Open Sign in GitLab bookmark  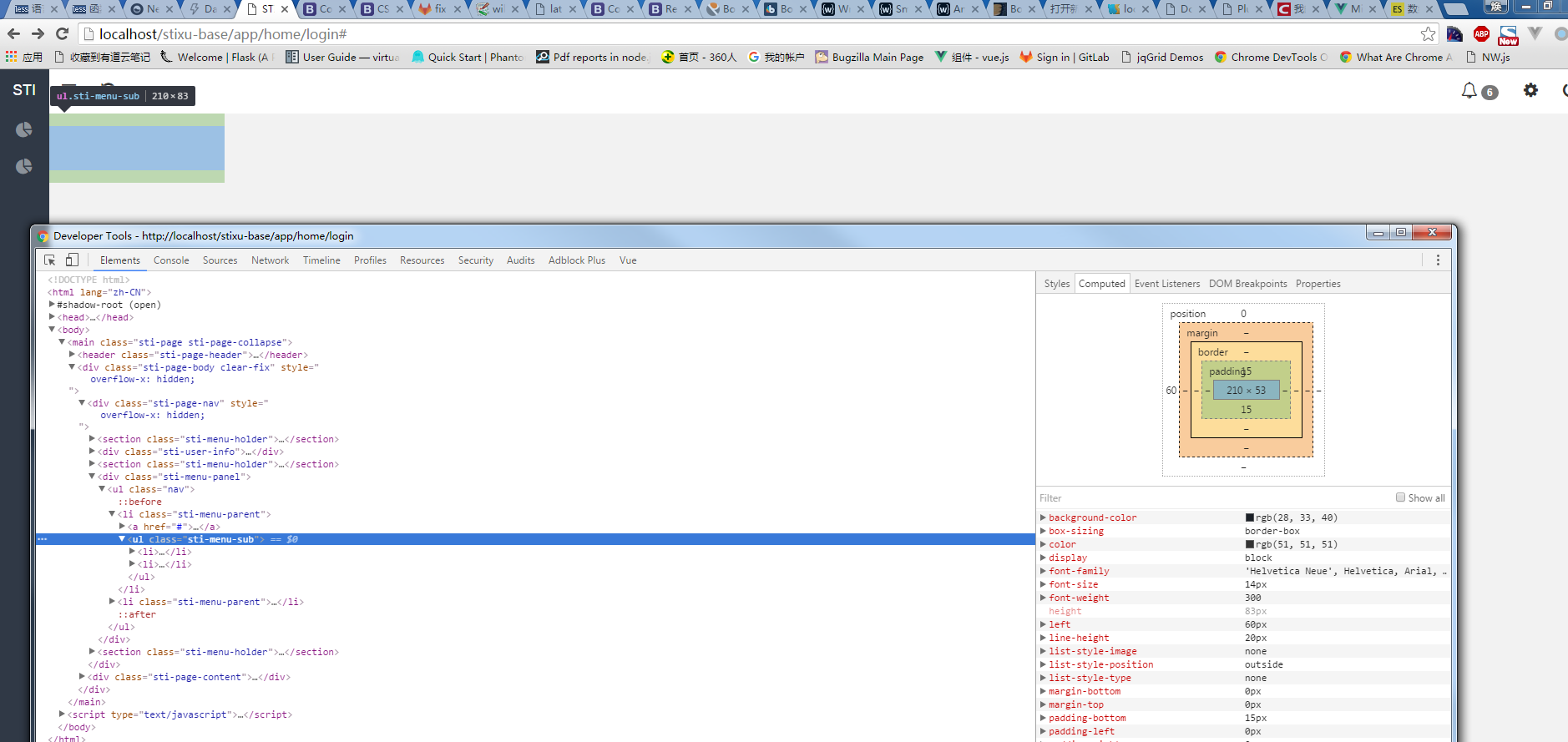pos(1065,57)
